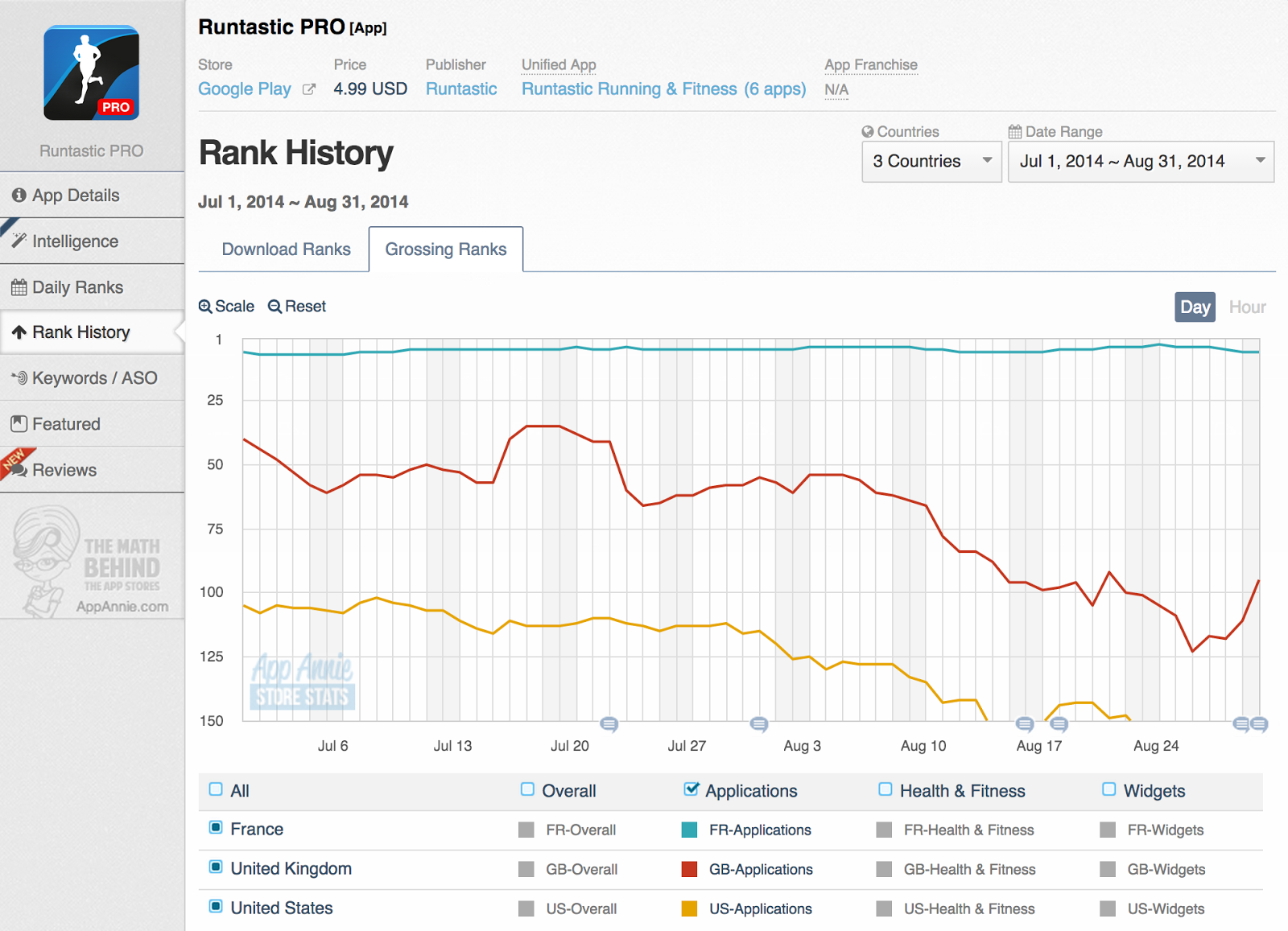Toggle the United Kingdom country checkbox
This screenshot has width=1288, height=931.
pyautogui.click(x=216, y=867)
